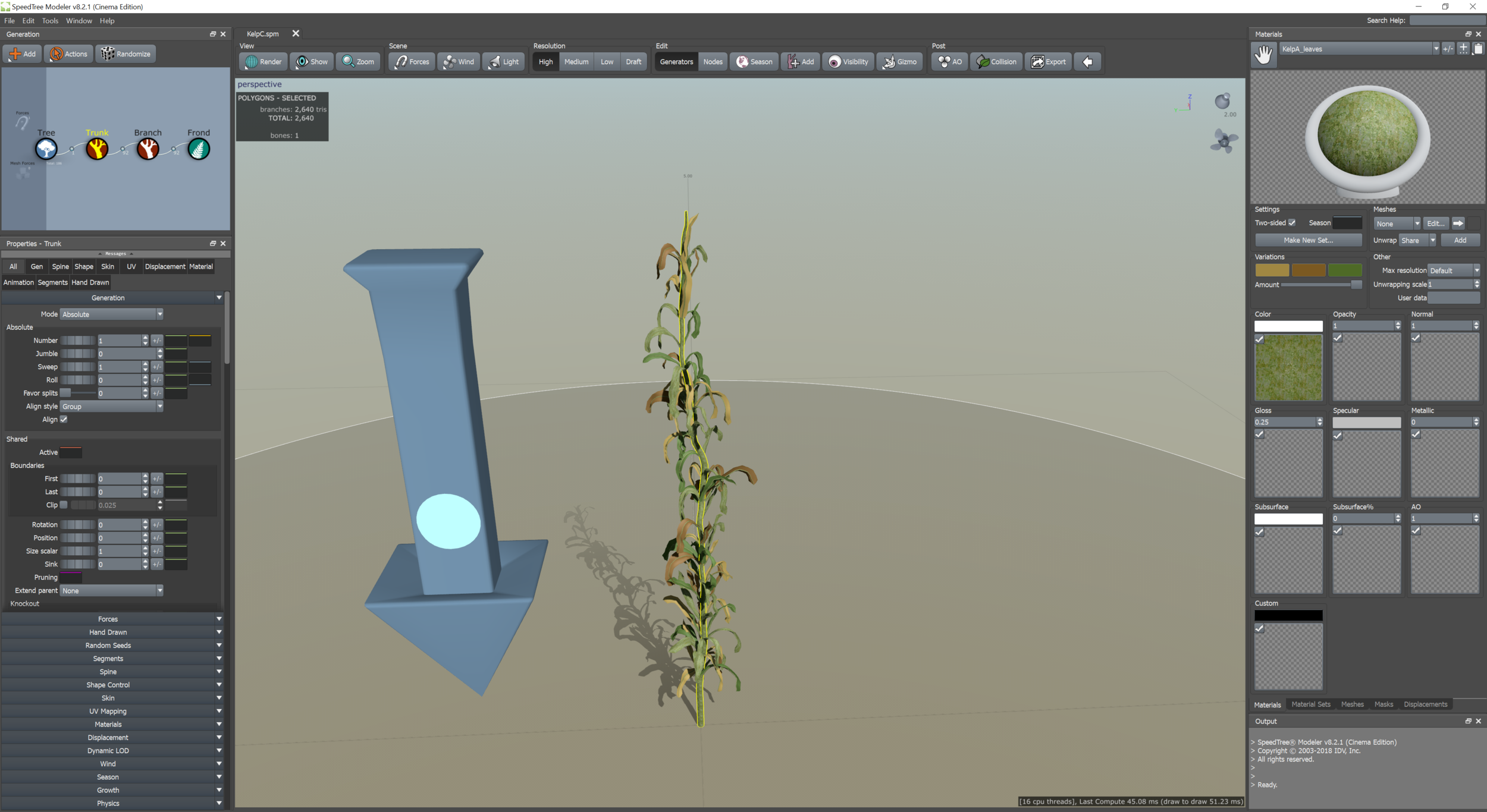Click the Edit button under Meshes
Viewport: 1487px width, 812px height.
[x=1435, y=223]
